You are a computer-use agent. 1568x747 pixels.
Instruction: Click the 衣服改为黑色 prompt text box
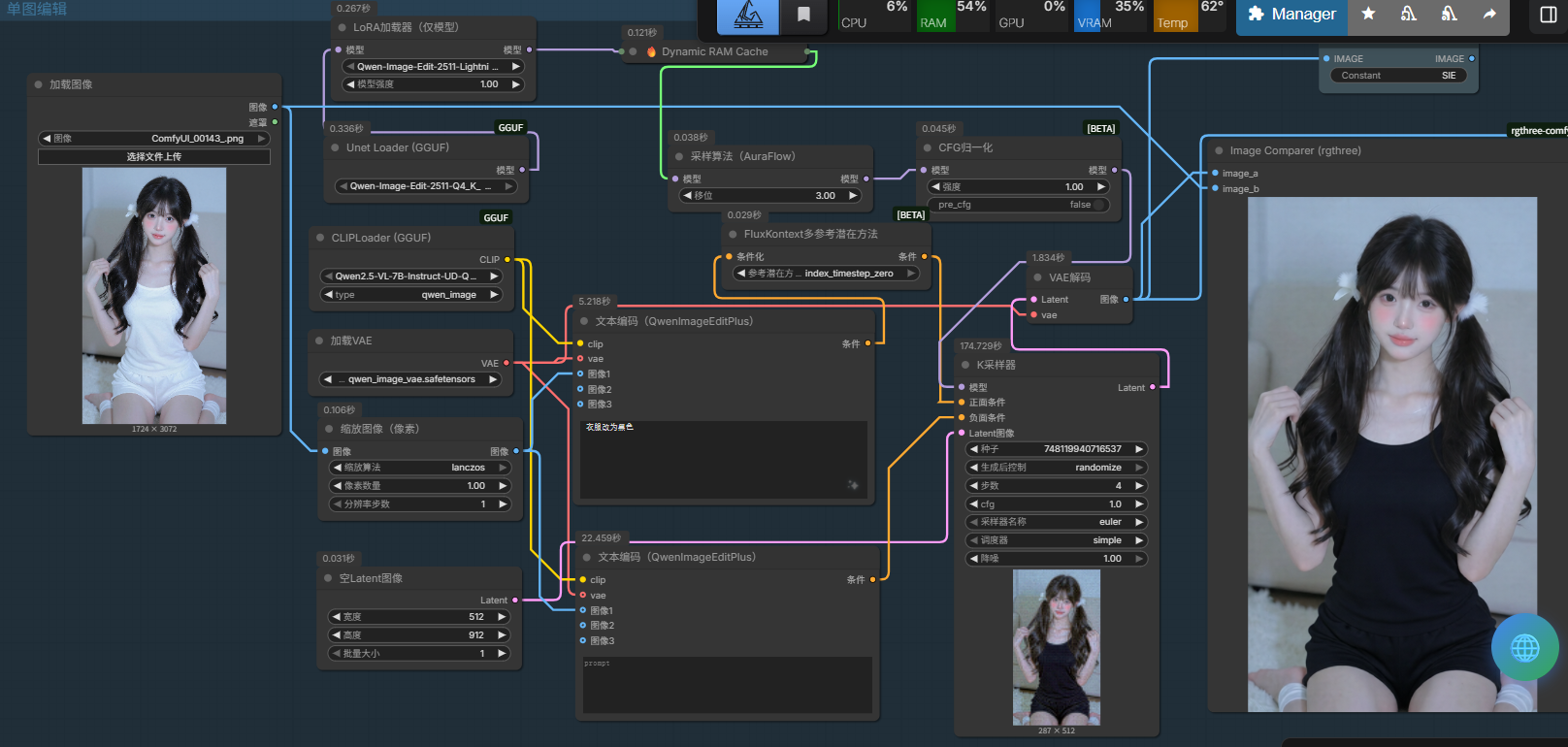coord(723,460)
